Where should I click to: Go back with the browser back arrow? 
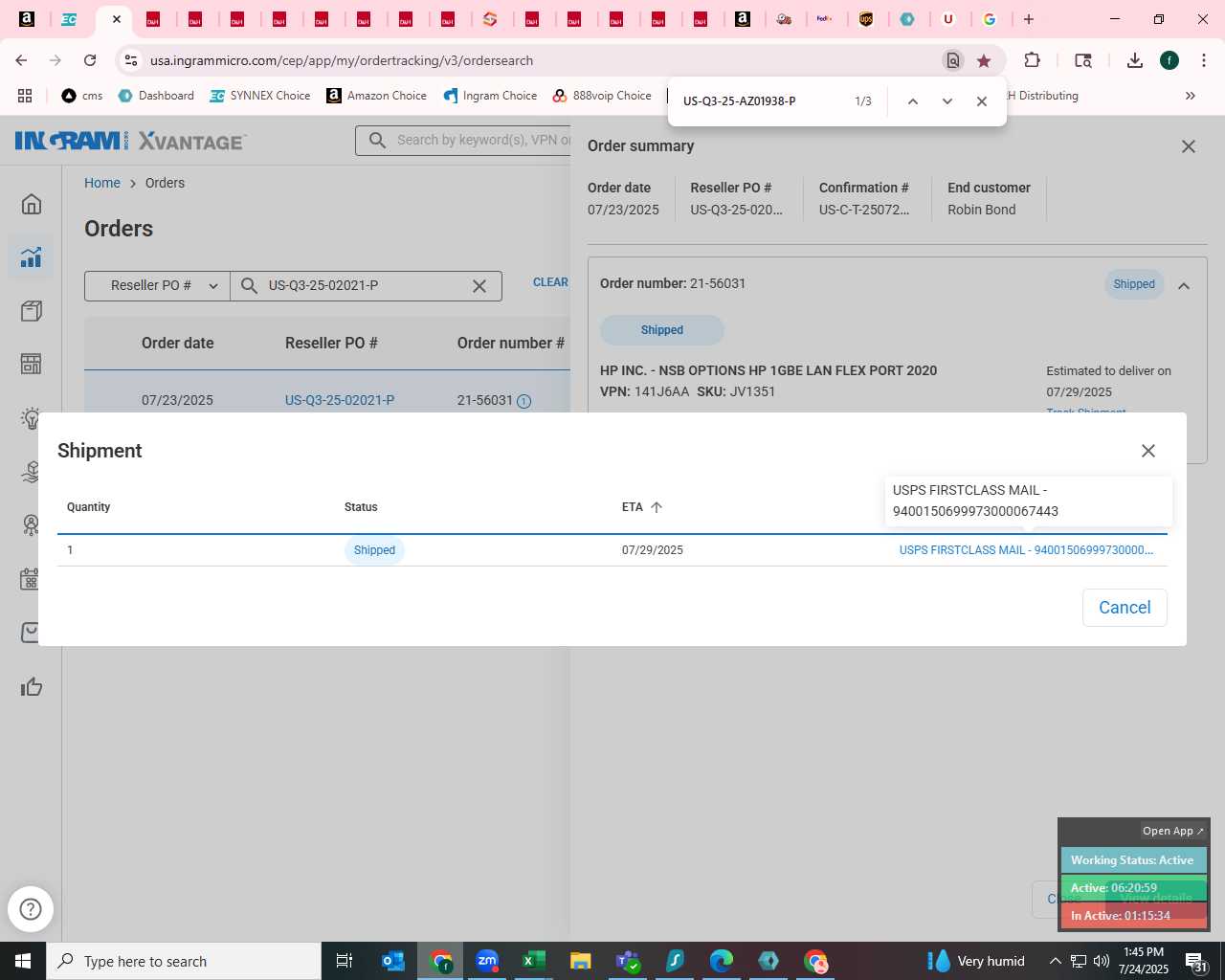click(21, 60)
